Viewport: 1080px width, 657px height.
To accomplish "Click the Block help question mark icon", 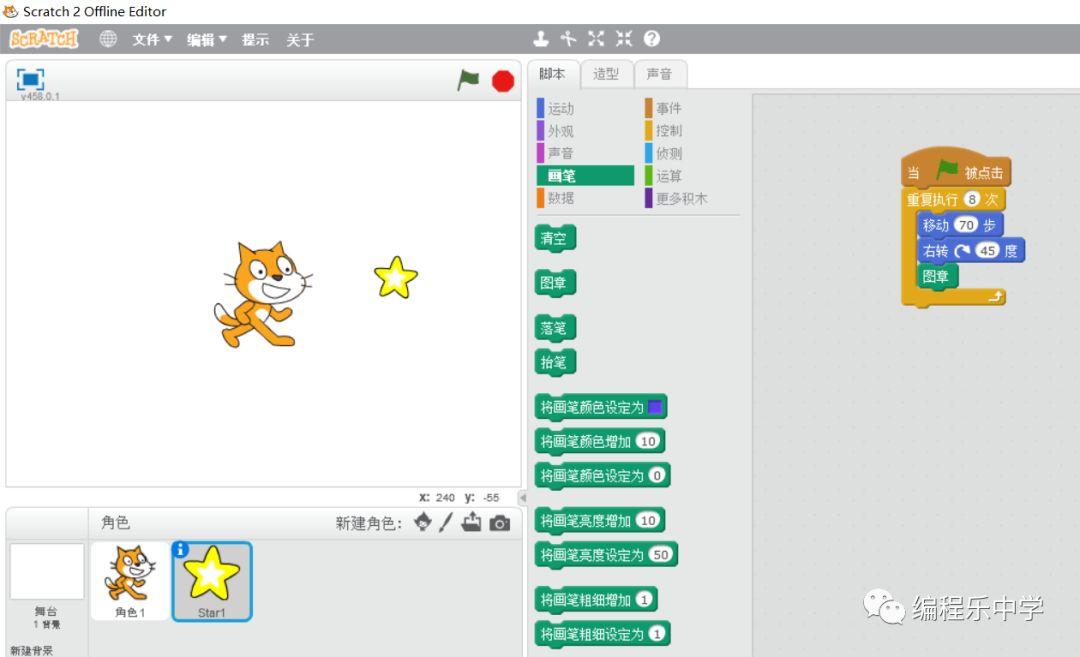I will point(652,39).
